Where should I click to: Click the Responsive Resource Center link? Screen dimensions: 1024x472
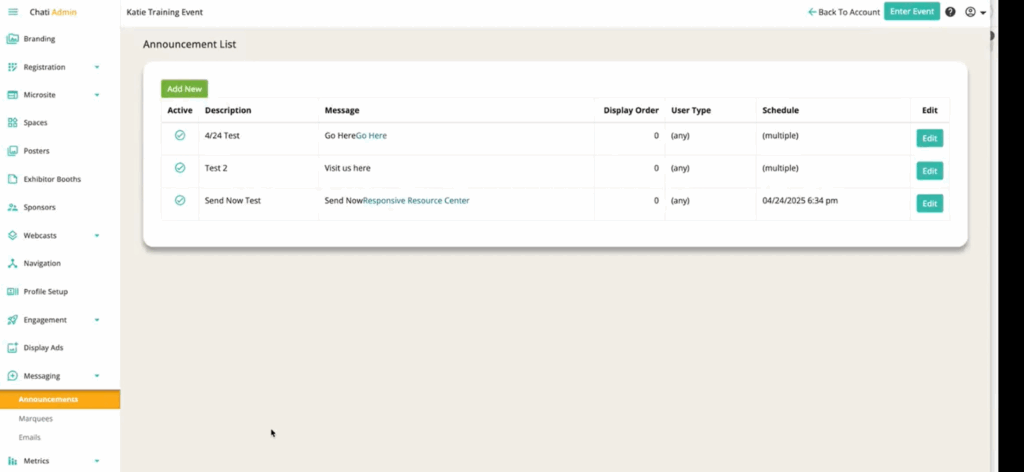point(416,200)
